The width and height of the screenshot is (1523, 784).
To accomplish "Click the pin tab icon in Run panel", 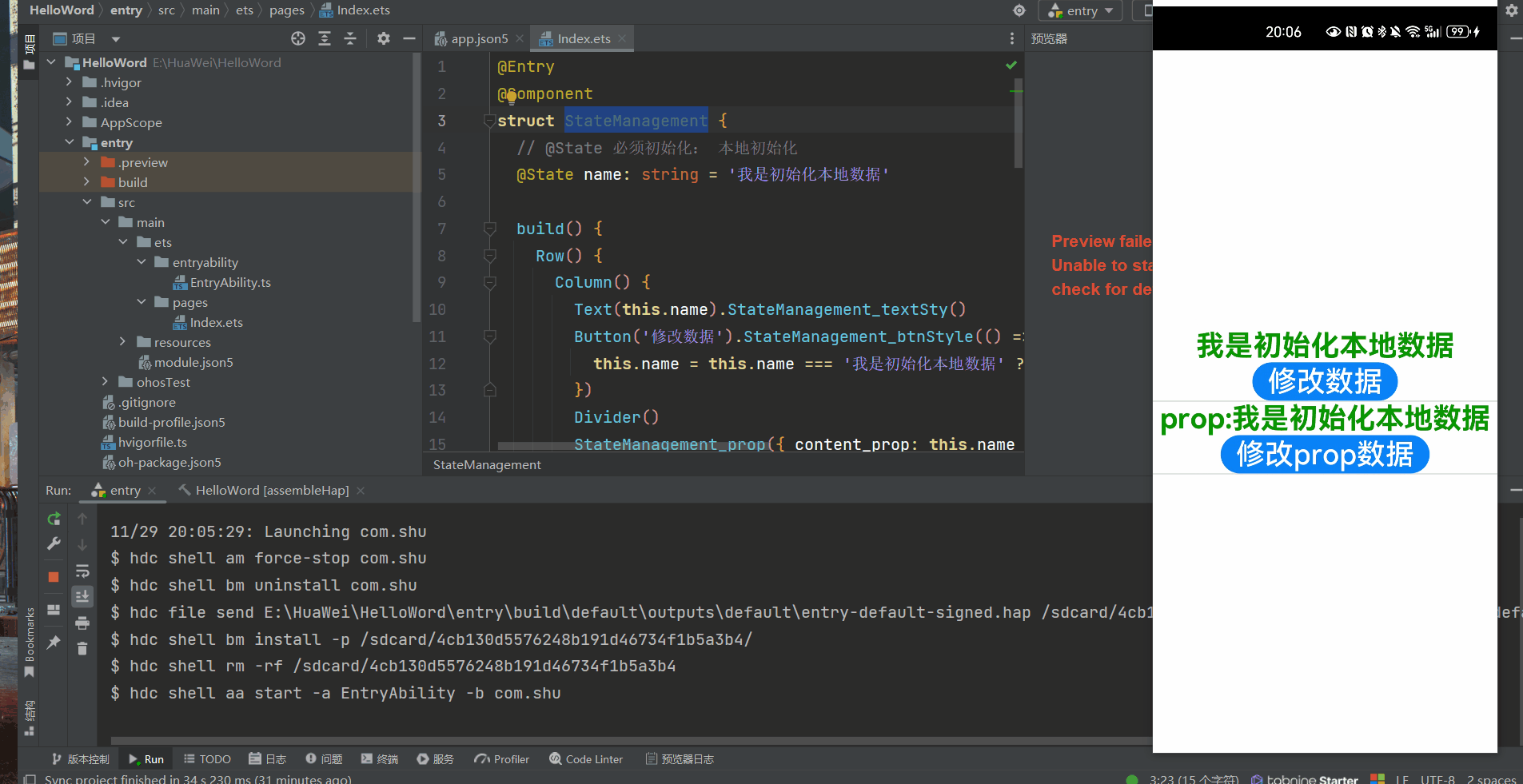I will pos(54,642).
